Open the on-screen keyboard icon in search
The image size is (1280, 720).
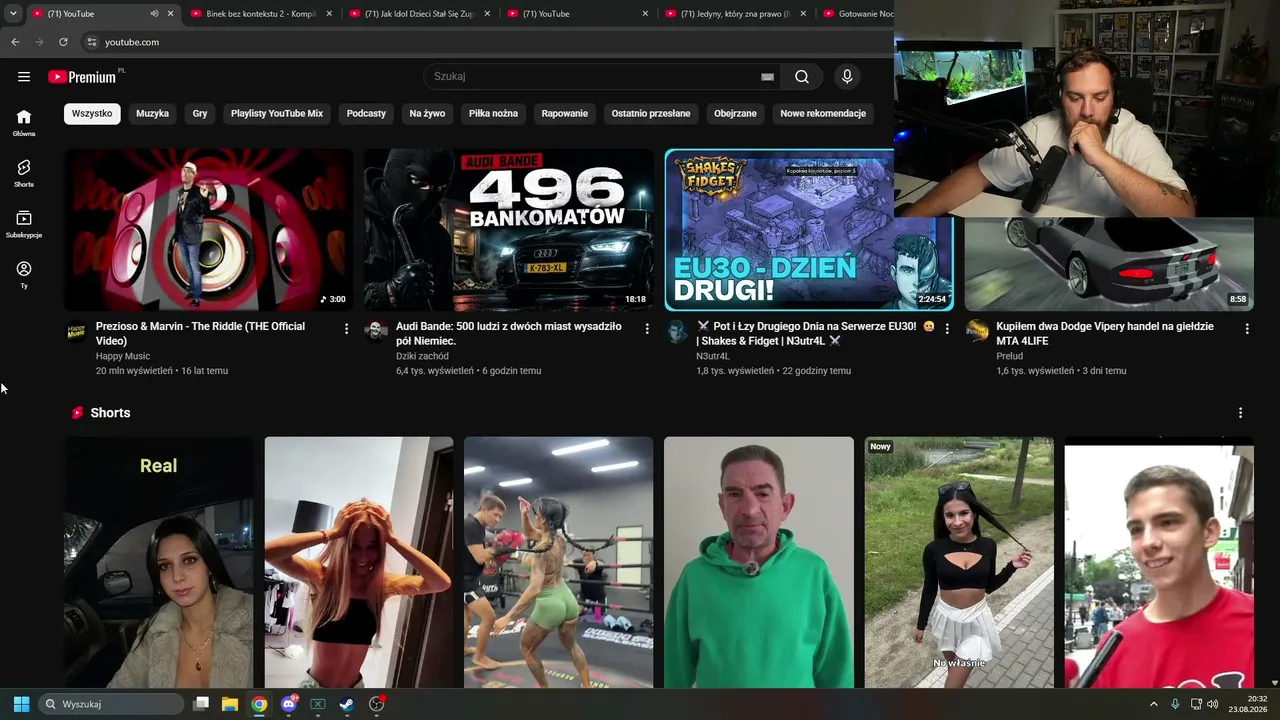767,77
